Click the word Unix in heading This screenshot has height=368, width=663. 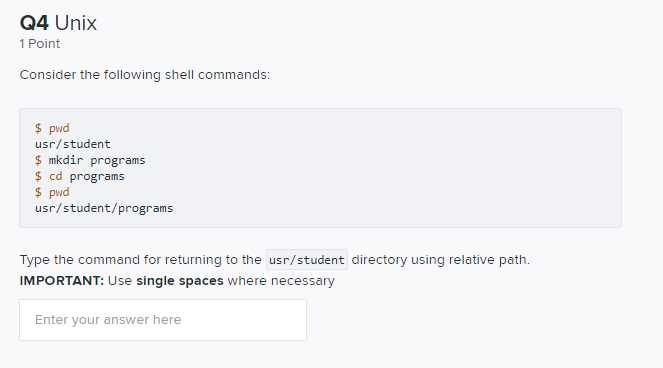click(76, 23)
